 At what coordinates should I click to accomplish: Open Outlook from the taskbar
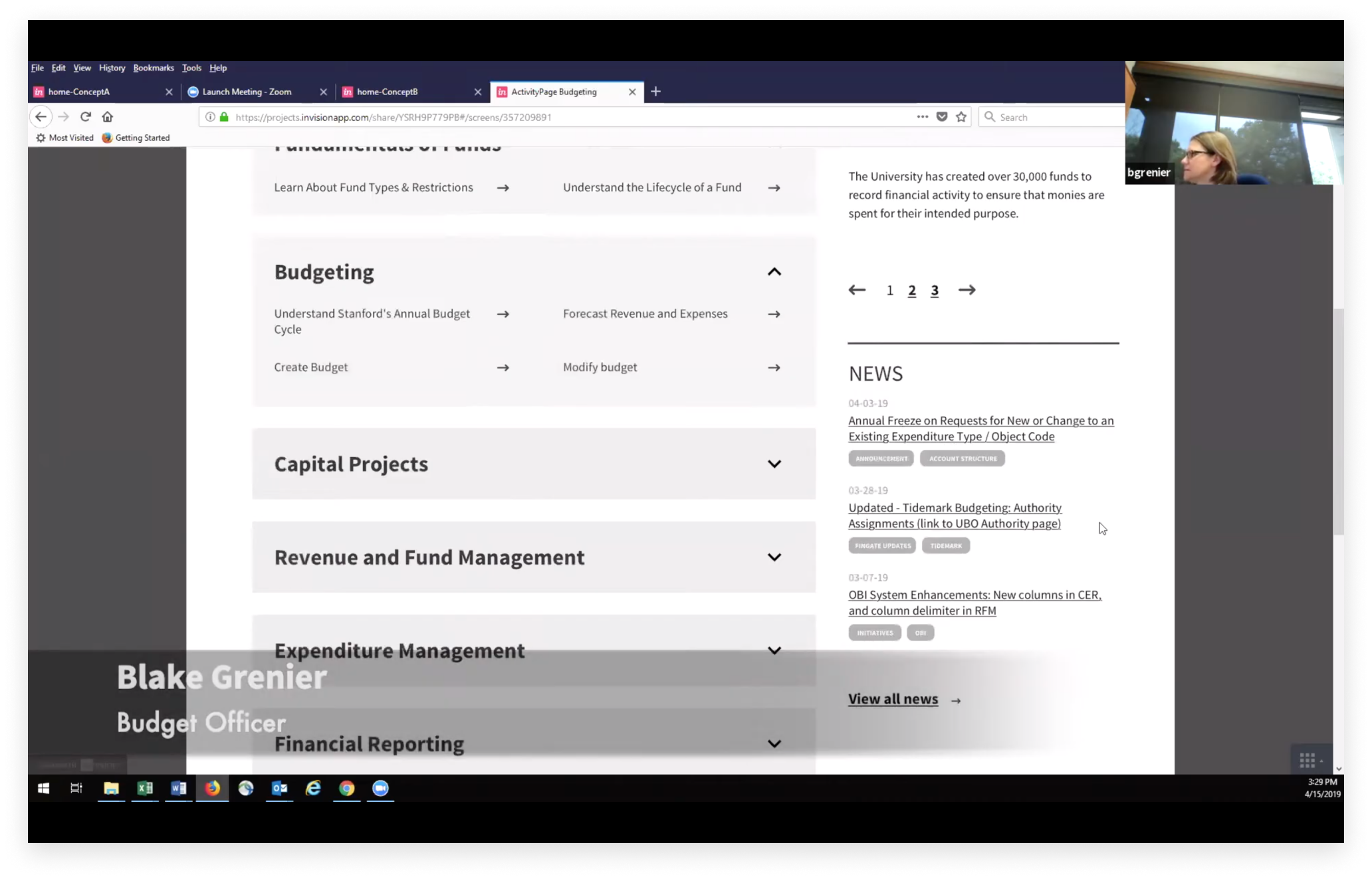279,788
